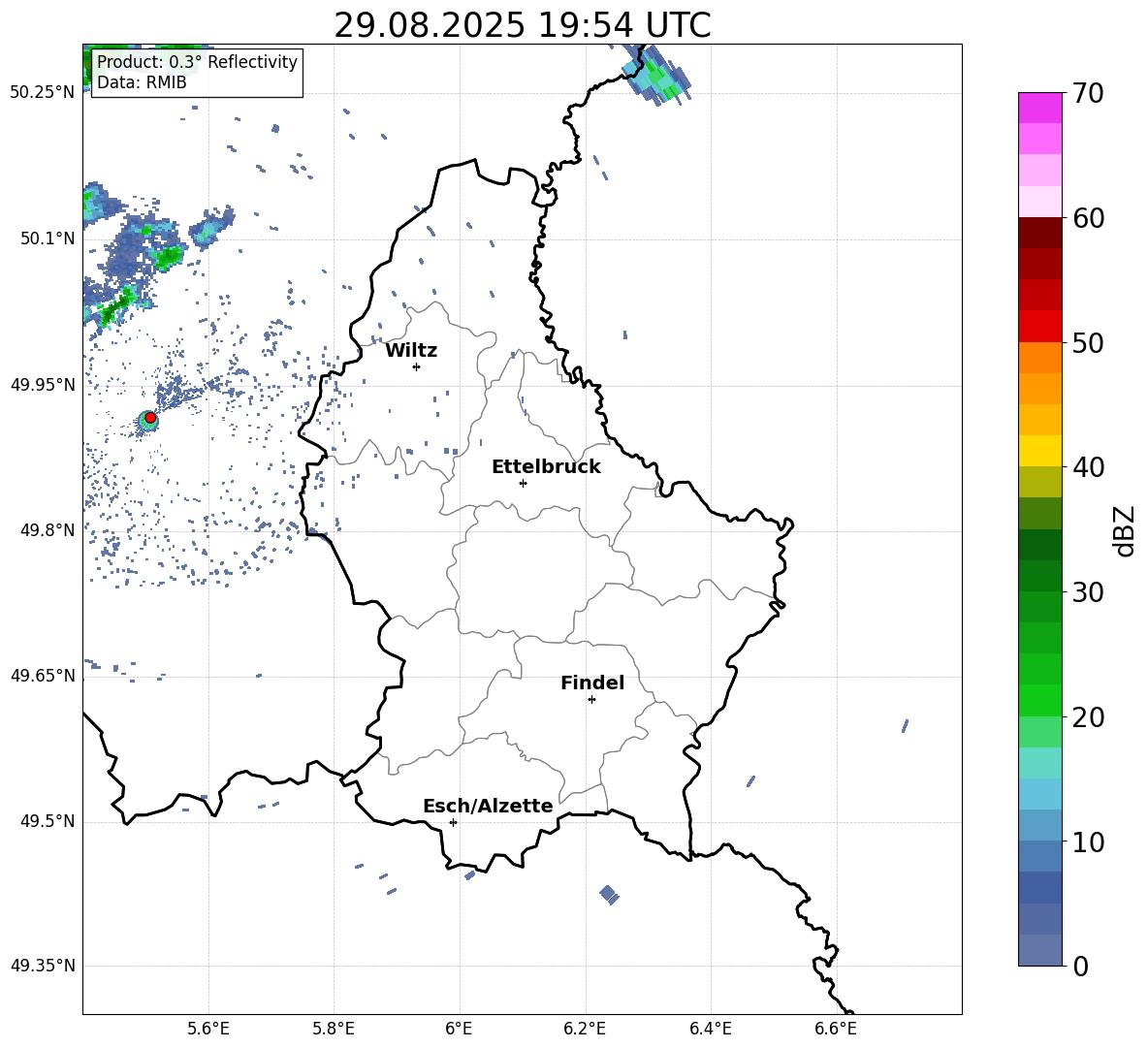Click the '5.8°E' longitude label
This screenshot has height=1048, width=1148.
(334, 1029)
